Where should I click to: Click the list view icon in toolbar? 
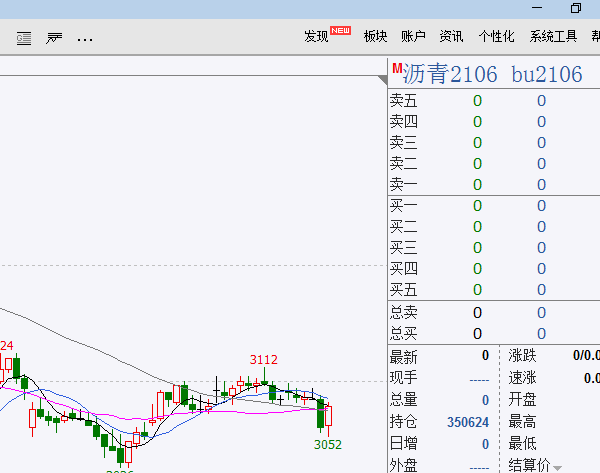pyautogui.click(x=24, y=38)
